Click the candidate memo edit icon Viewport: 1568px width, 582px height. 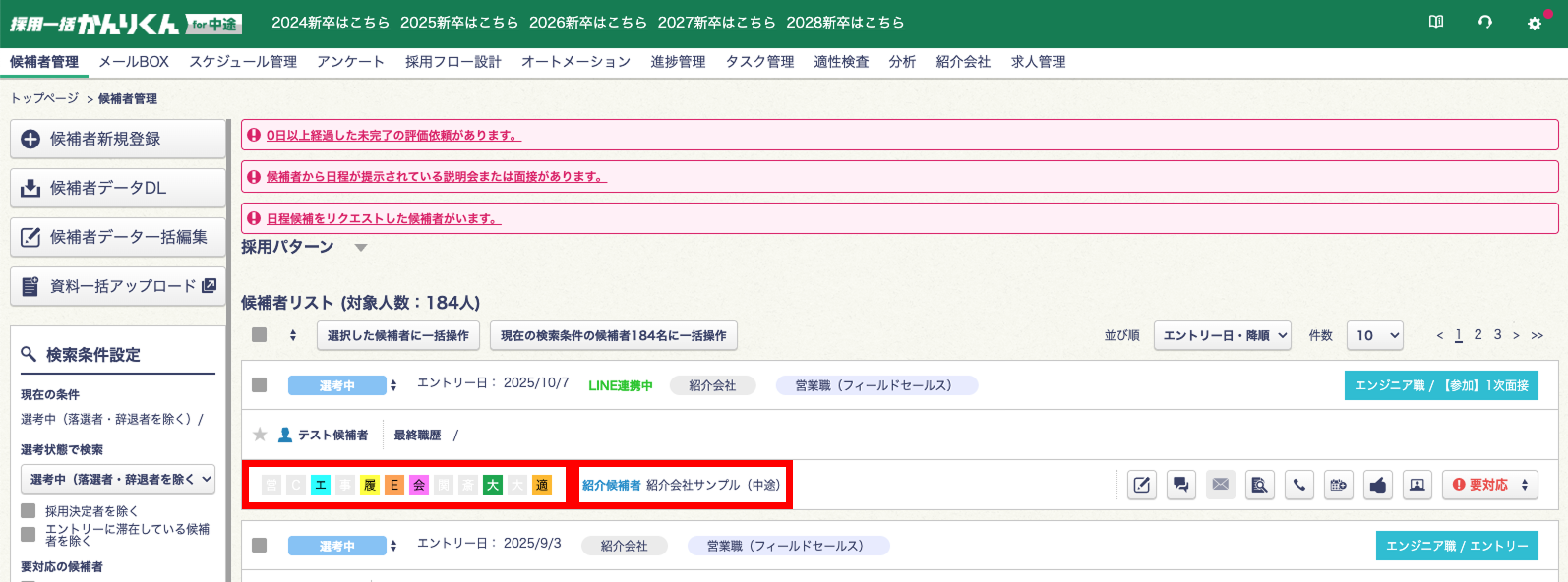[1141, 485]
